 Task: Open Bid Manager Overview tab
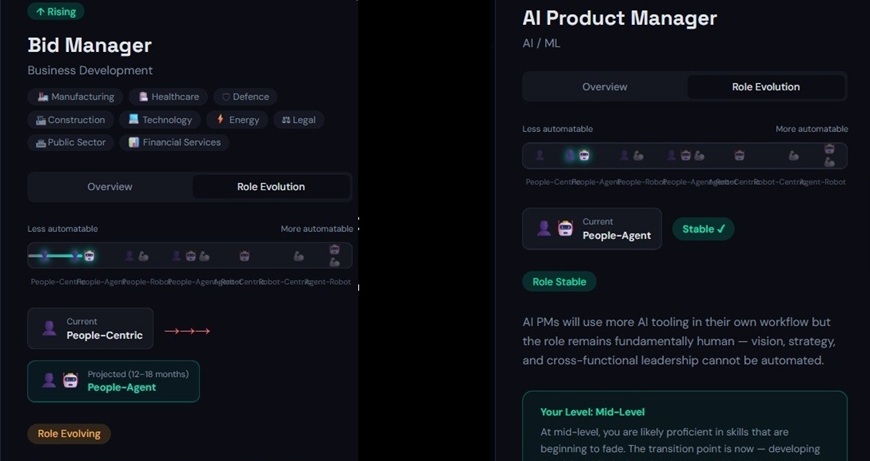point(110,187)
